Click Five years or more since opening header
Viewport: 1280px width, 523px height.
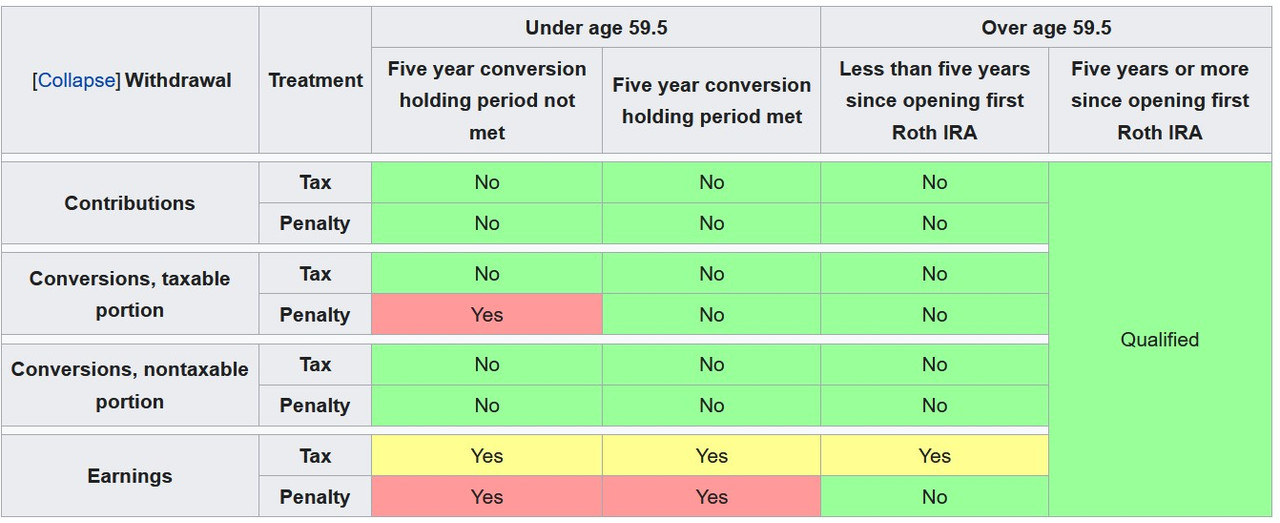pyautogui.click(x=1160, y=100)
